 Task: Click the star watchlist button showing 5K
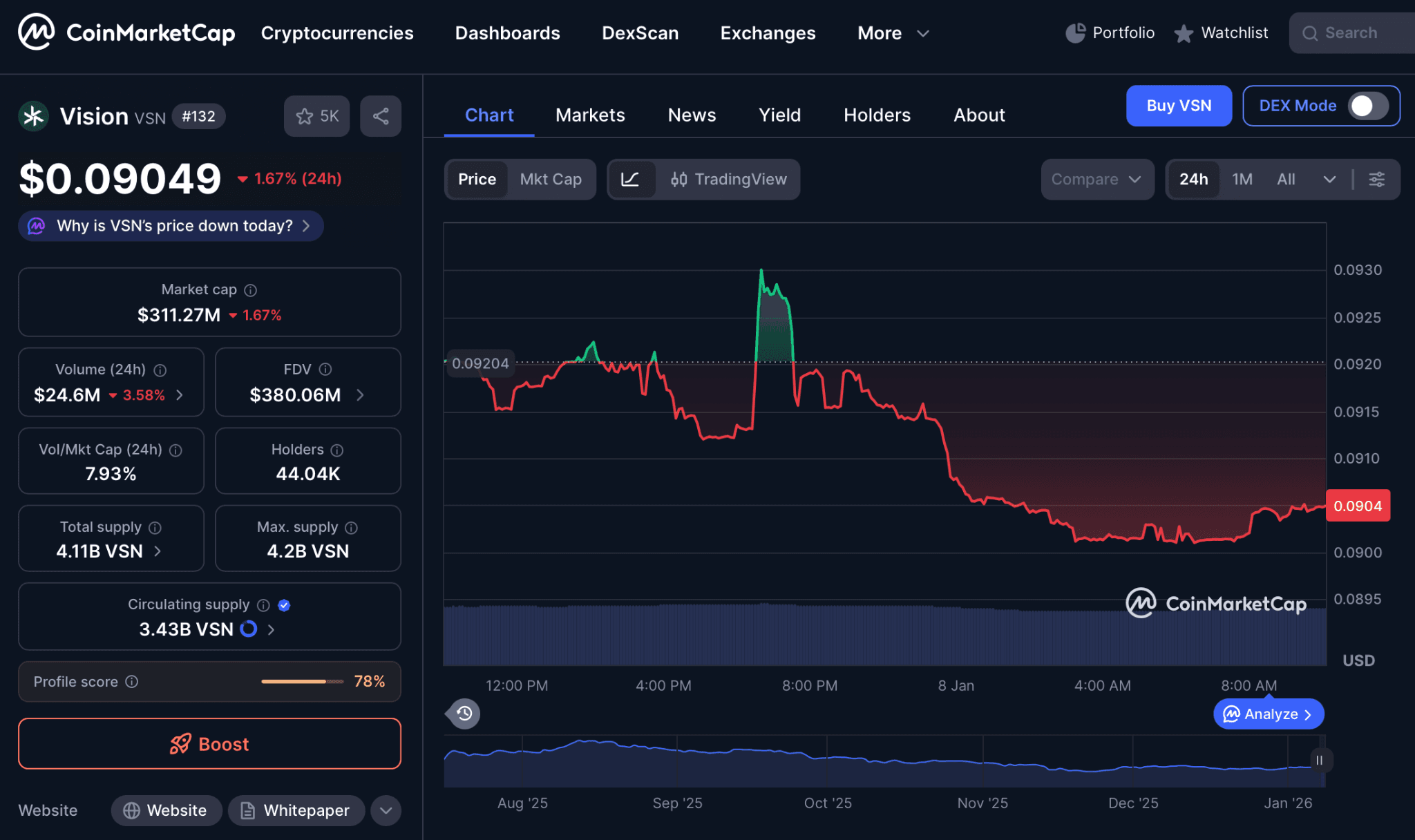pyautogui.click(x=317, y=116)
